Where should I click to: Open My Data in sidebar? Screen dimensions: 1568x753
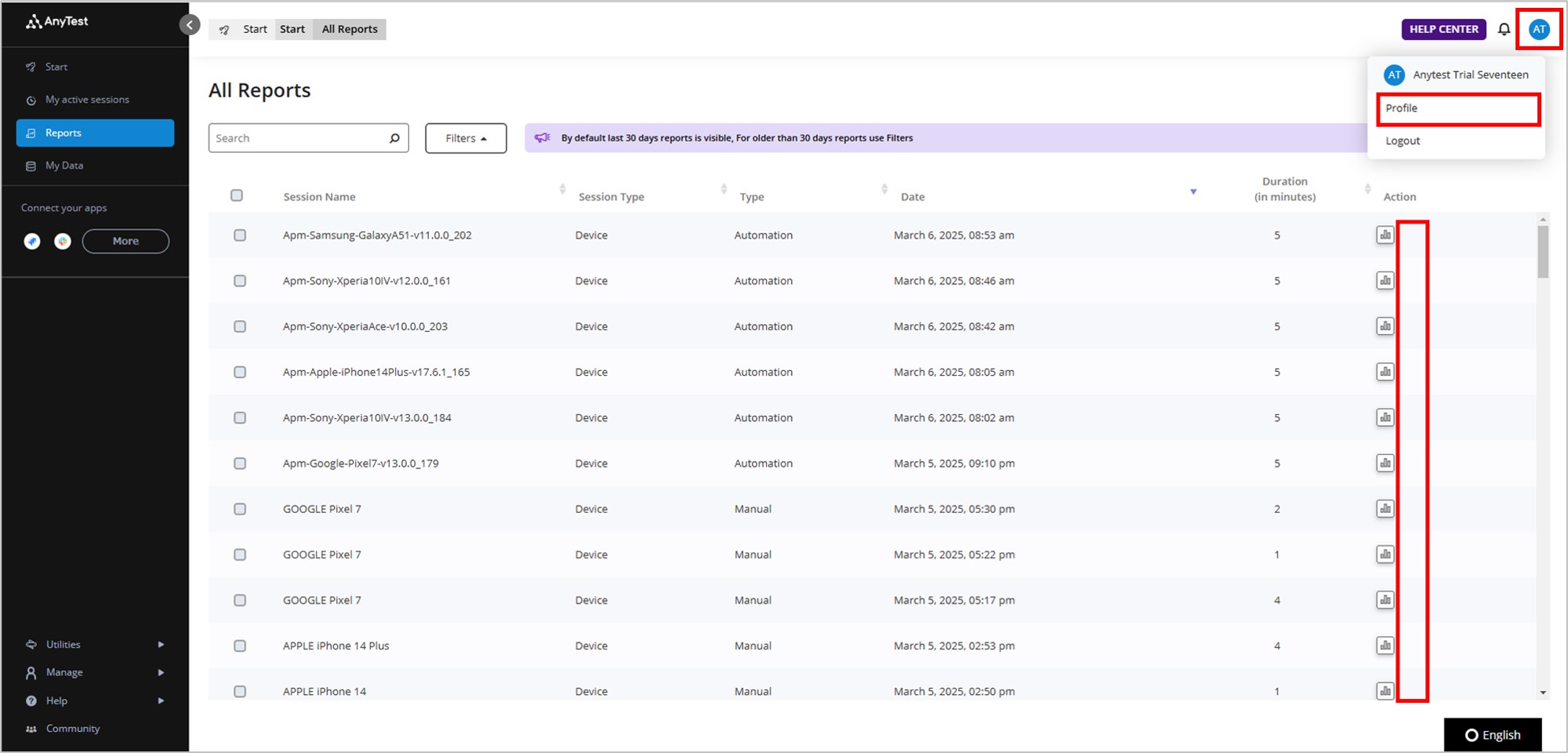coord(64,166)
